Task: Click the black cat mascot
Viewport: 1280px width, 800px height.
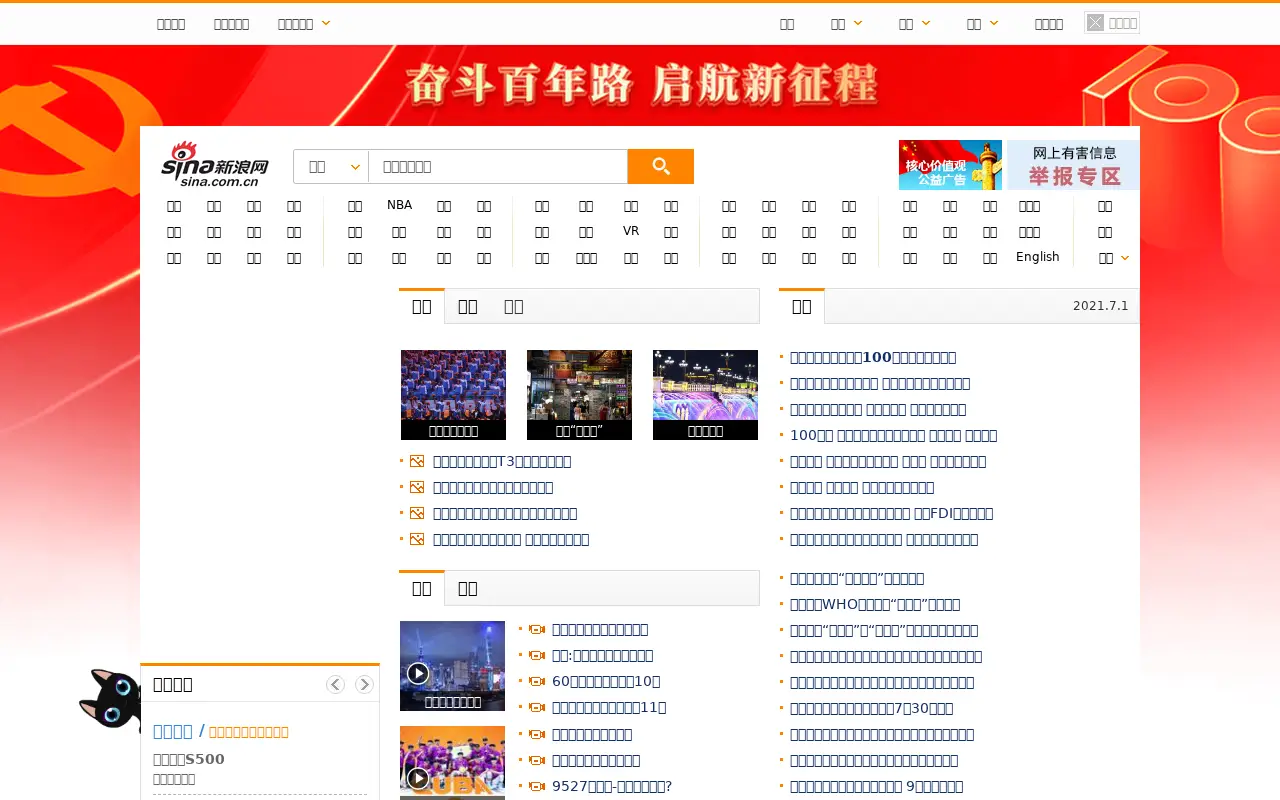Action: coord(110,698)
